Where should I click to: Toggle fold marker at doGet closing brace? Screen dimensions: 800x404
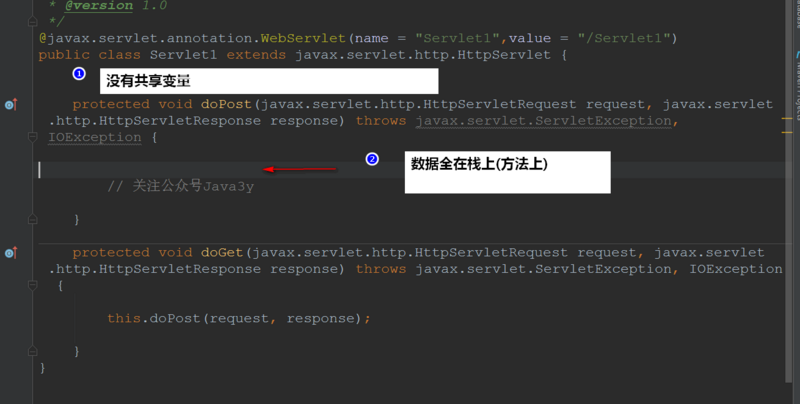[33, 351]
